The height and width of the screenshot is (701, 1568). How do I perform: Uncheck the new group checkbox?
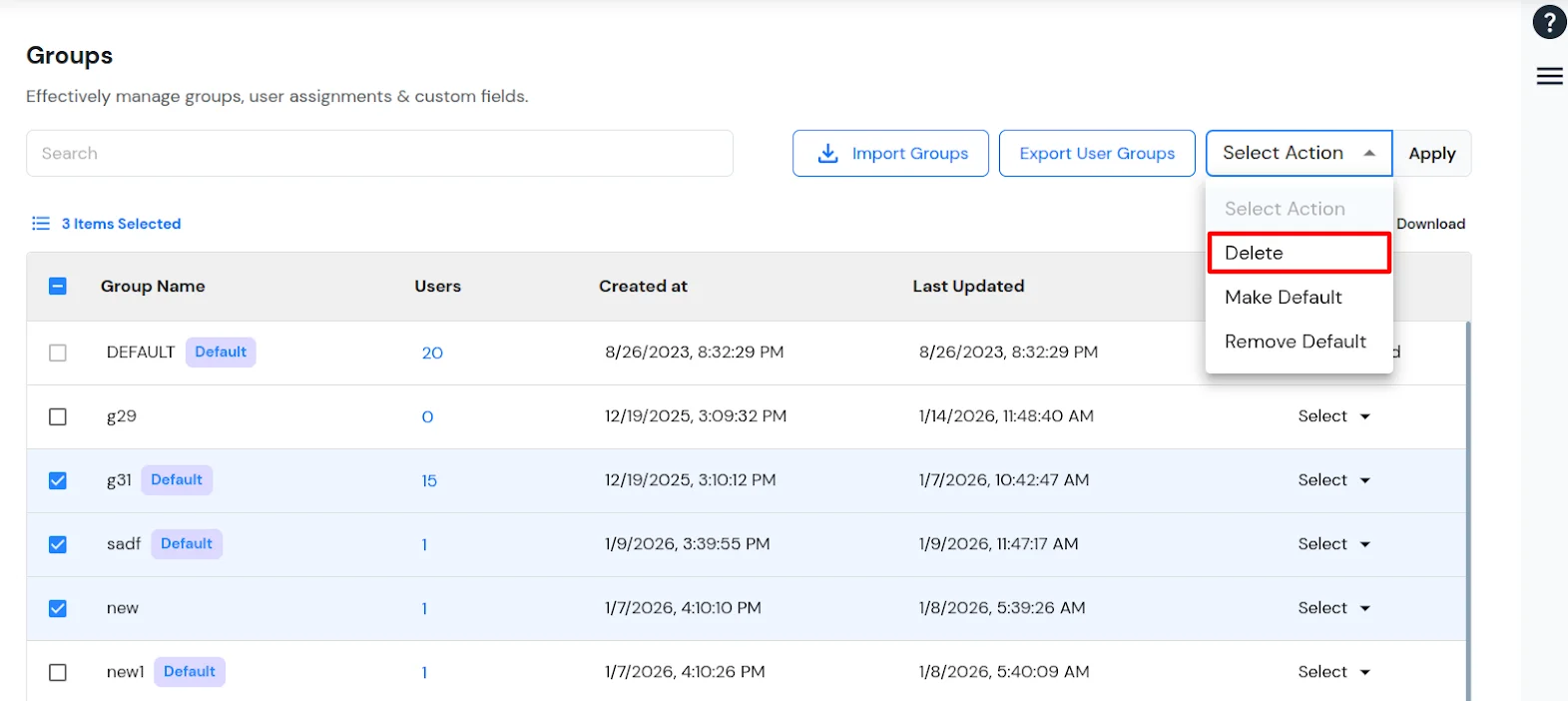(58, 608)
